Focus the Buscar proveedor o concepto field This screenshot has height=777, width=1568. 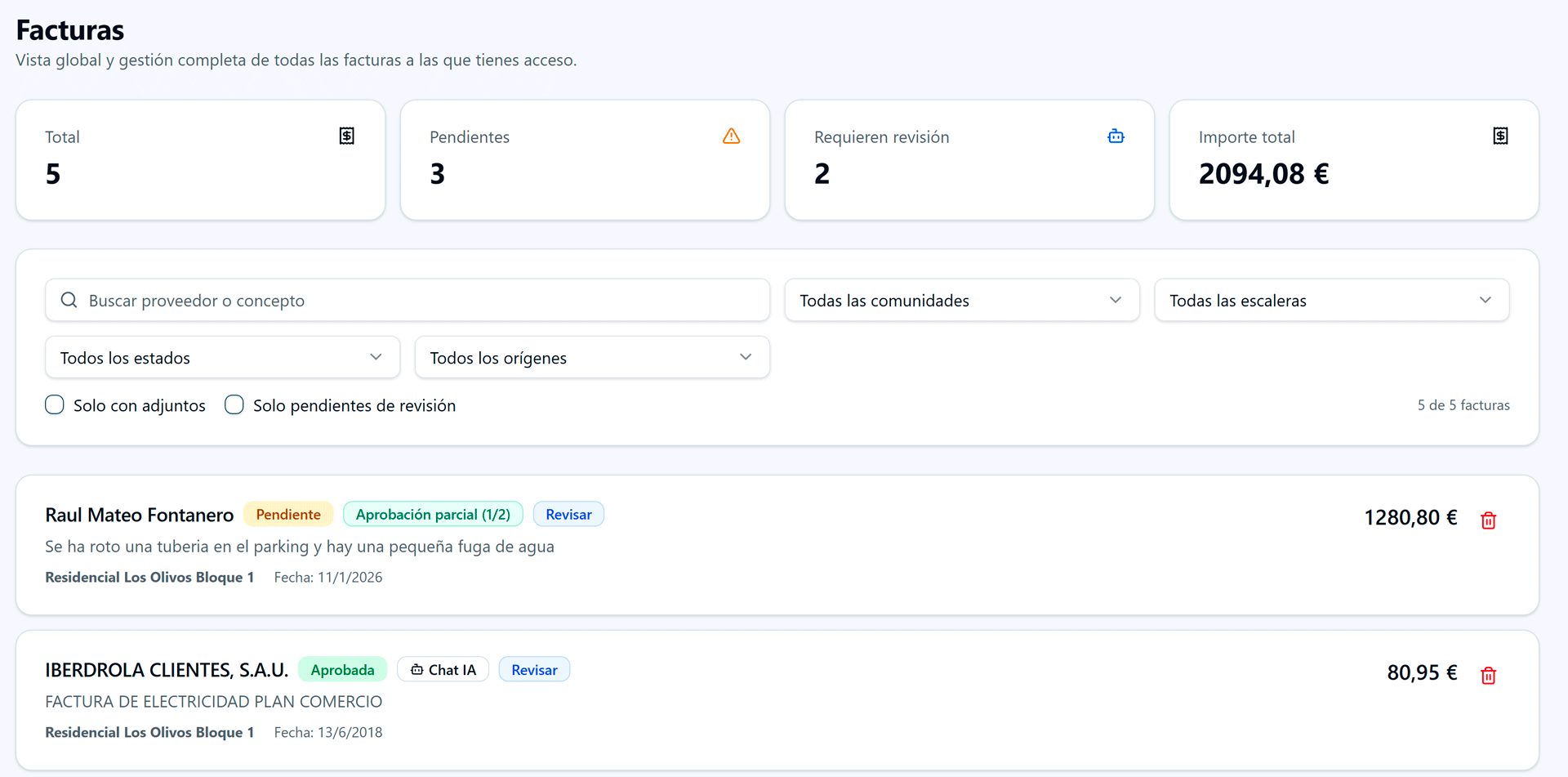coord(408,300)
